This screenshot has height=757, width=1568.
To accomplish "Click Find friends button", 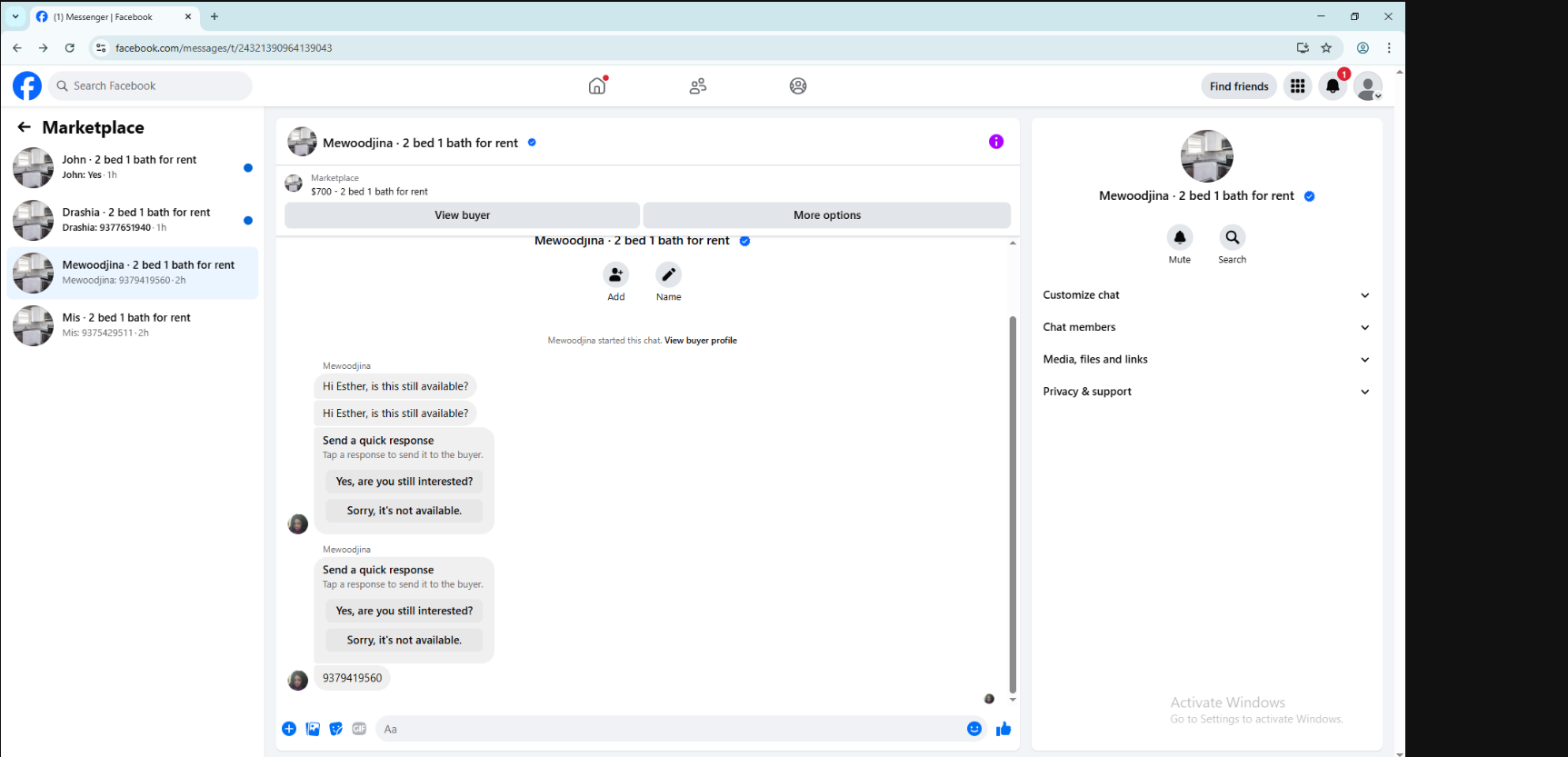I will [x=1239, y=86].
